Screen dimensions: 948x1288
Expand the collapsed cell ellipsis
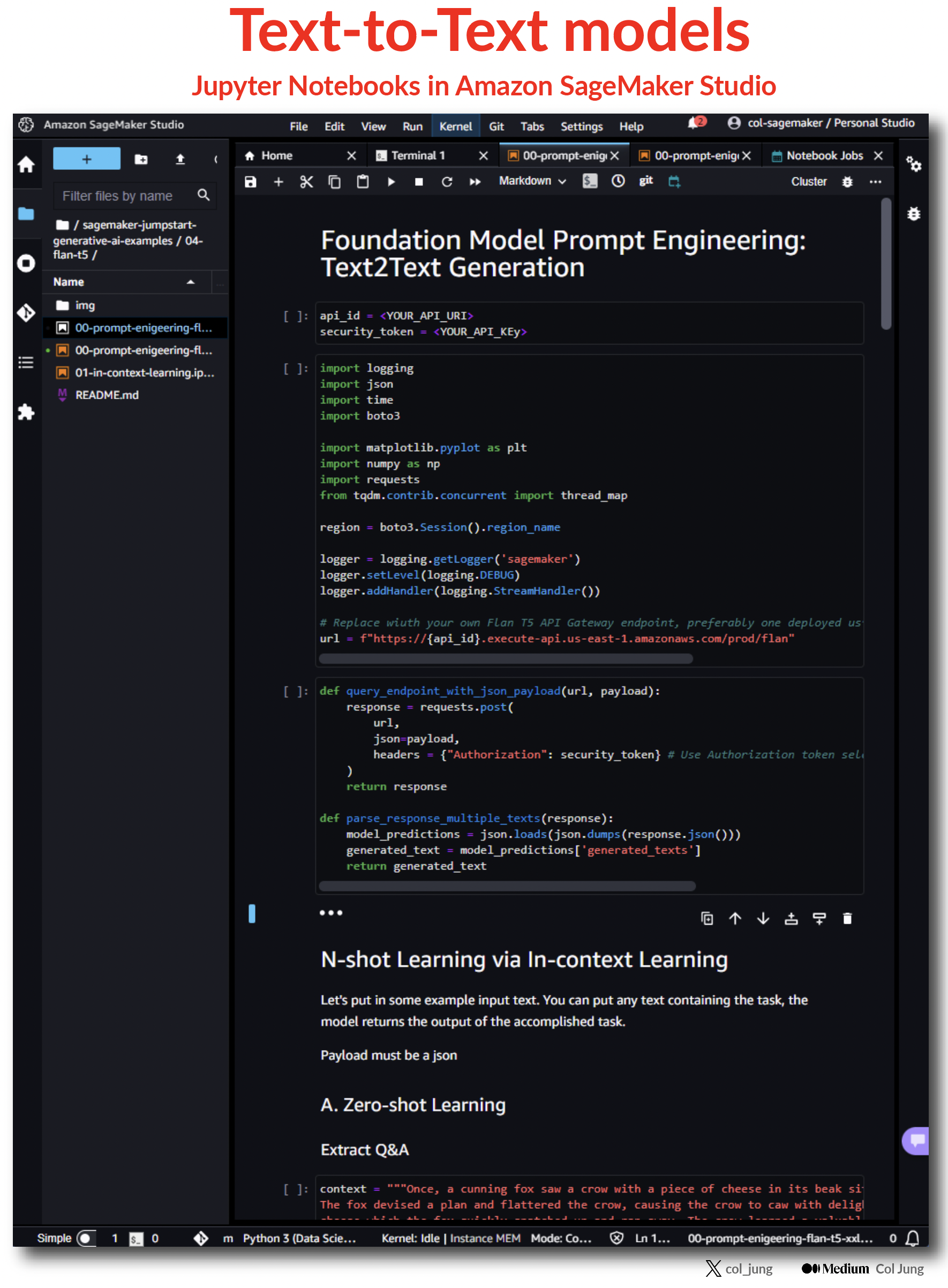331,912
